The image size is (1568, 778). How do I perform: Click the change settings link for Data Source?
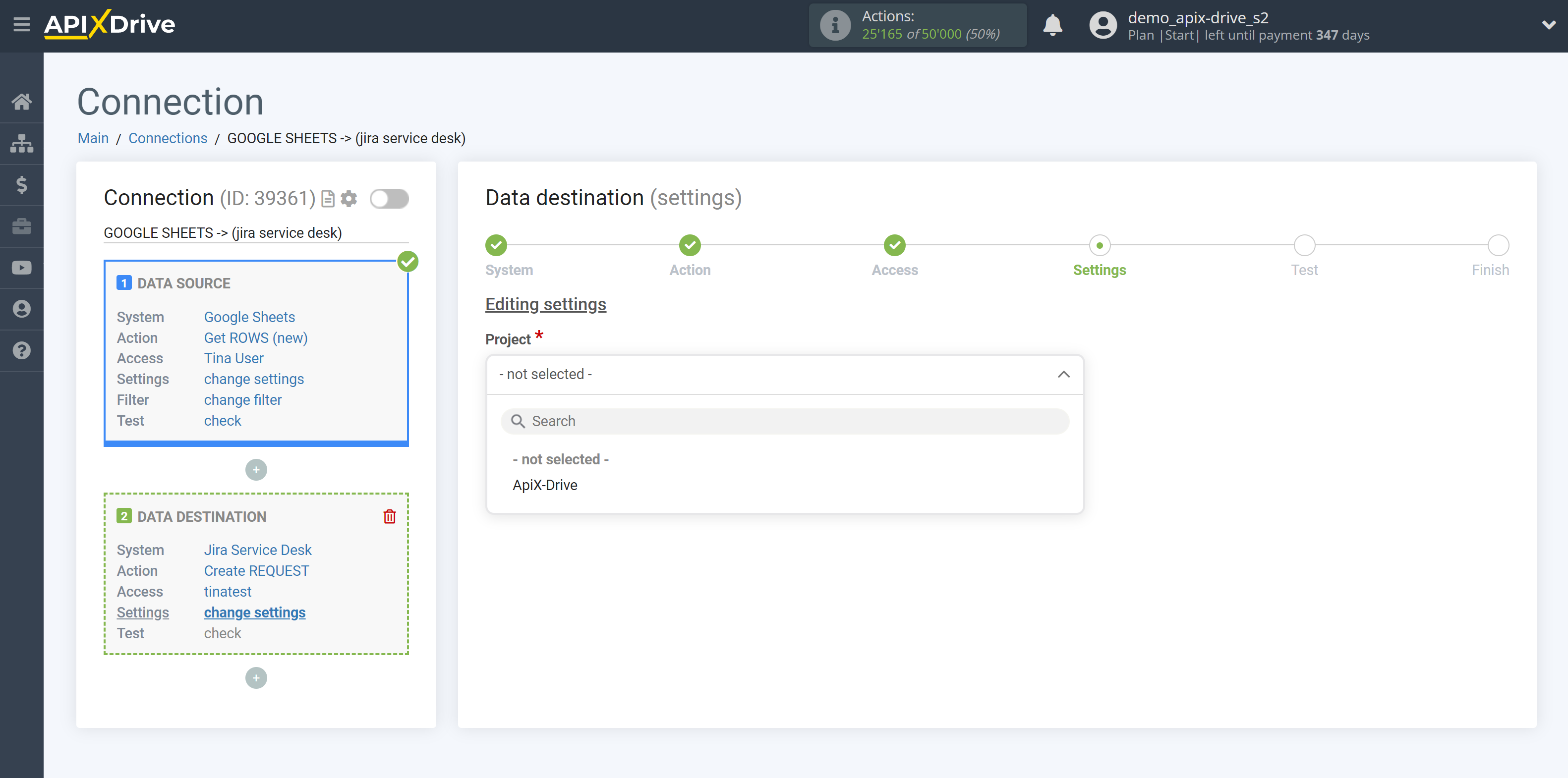click(254, 378)
